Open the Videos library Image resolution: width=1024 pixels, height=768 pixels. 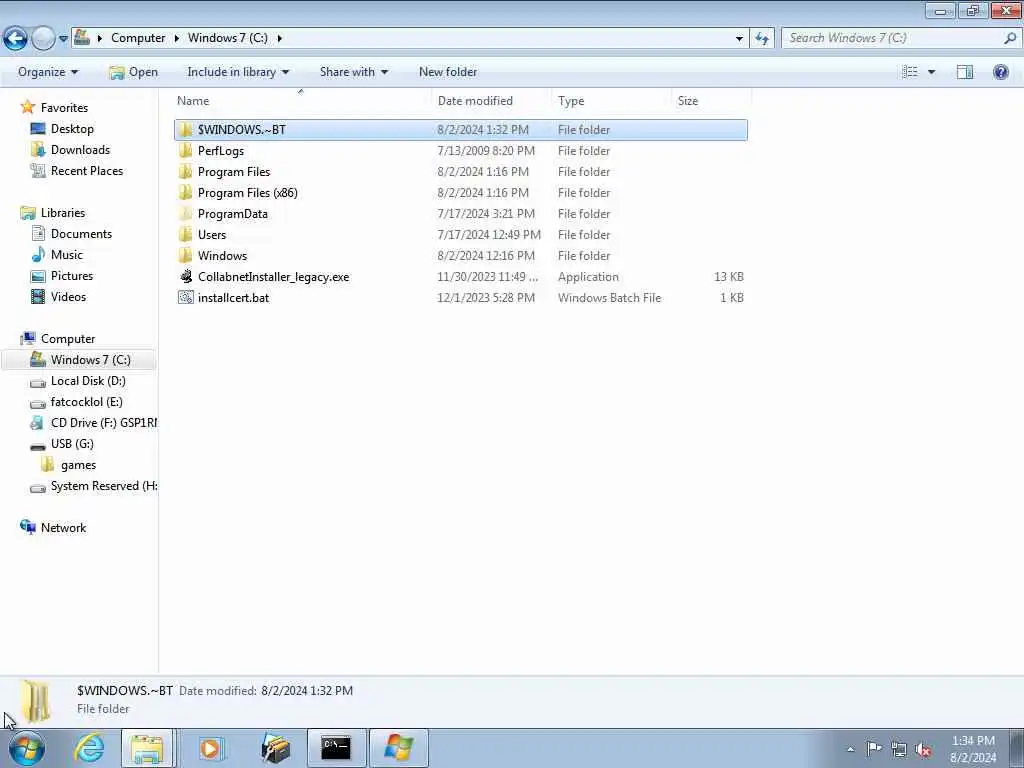click(68, 296)
